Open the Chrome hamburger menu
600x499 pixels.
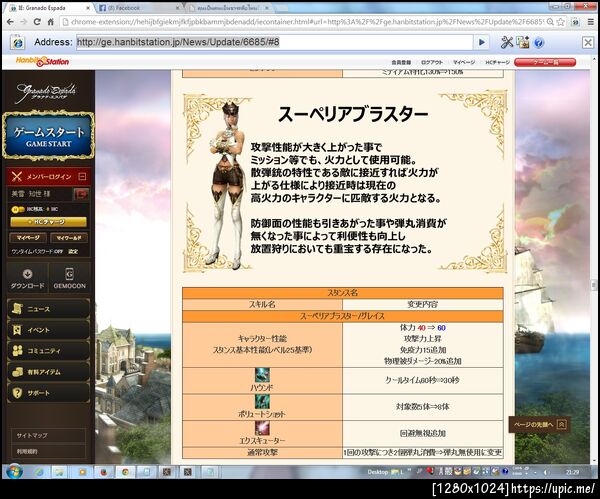(x=591, y=22)
